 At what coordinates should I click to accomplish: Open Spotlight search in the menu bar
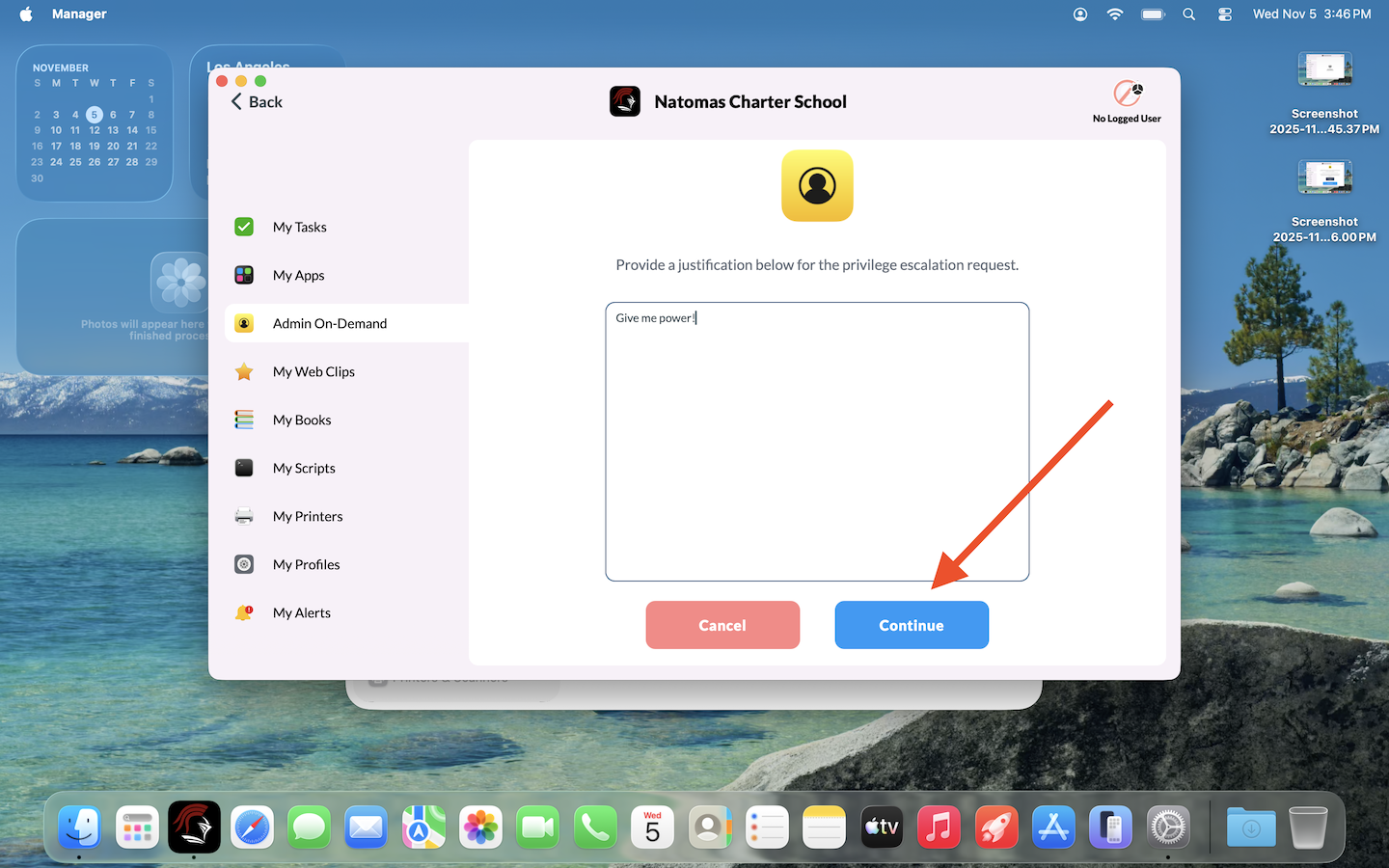coord(1189,14)
